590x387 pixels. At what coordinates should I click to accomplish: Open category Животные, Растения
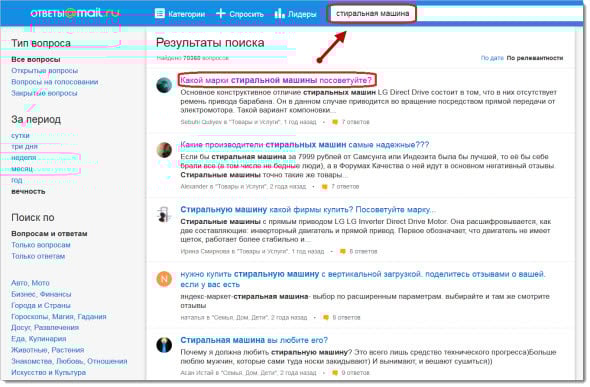[x=47, y=350]
